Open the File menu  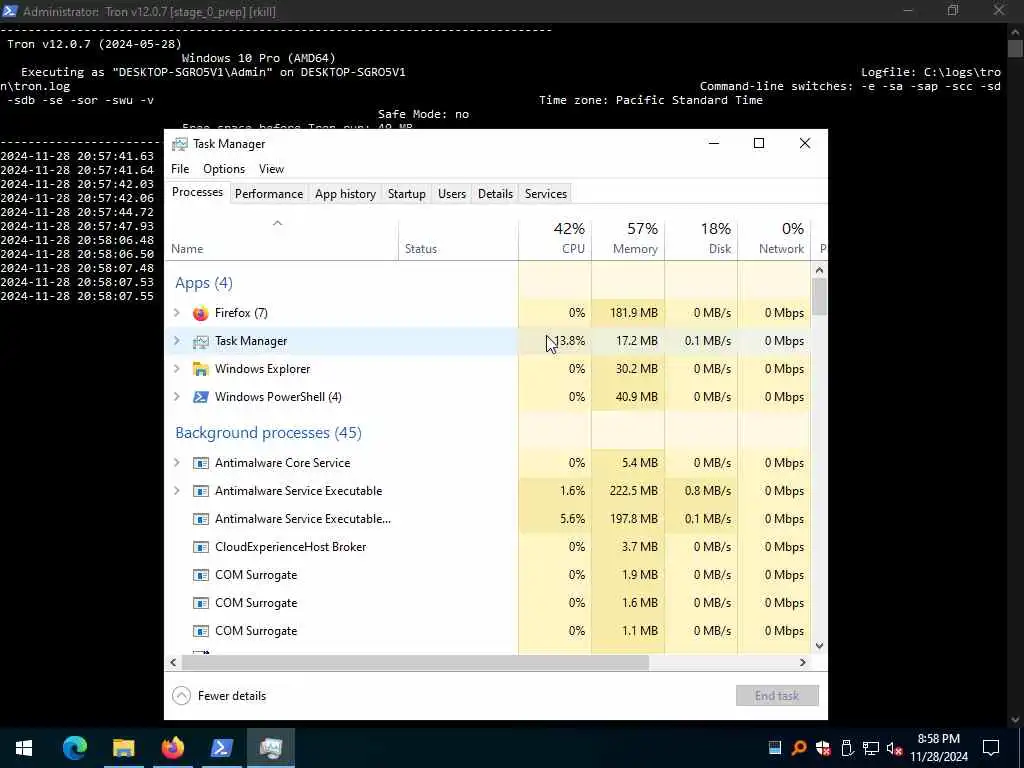click(180, 169)
